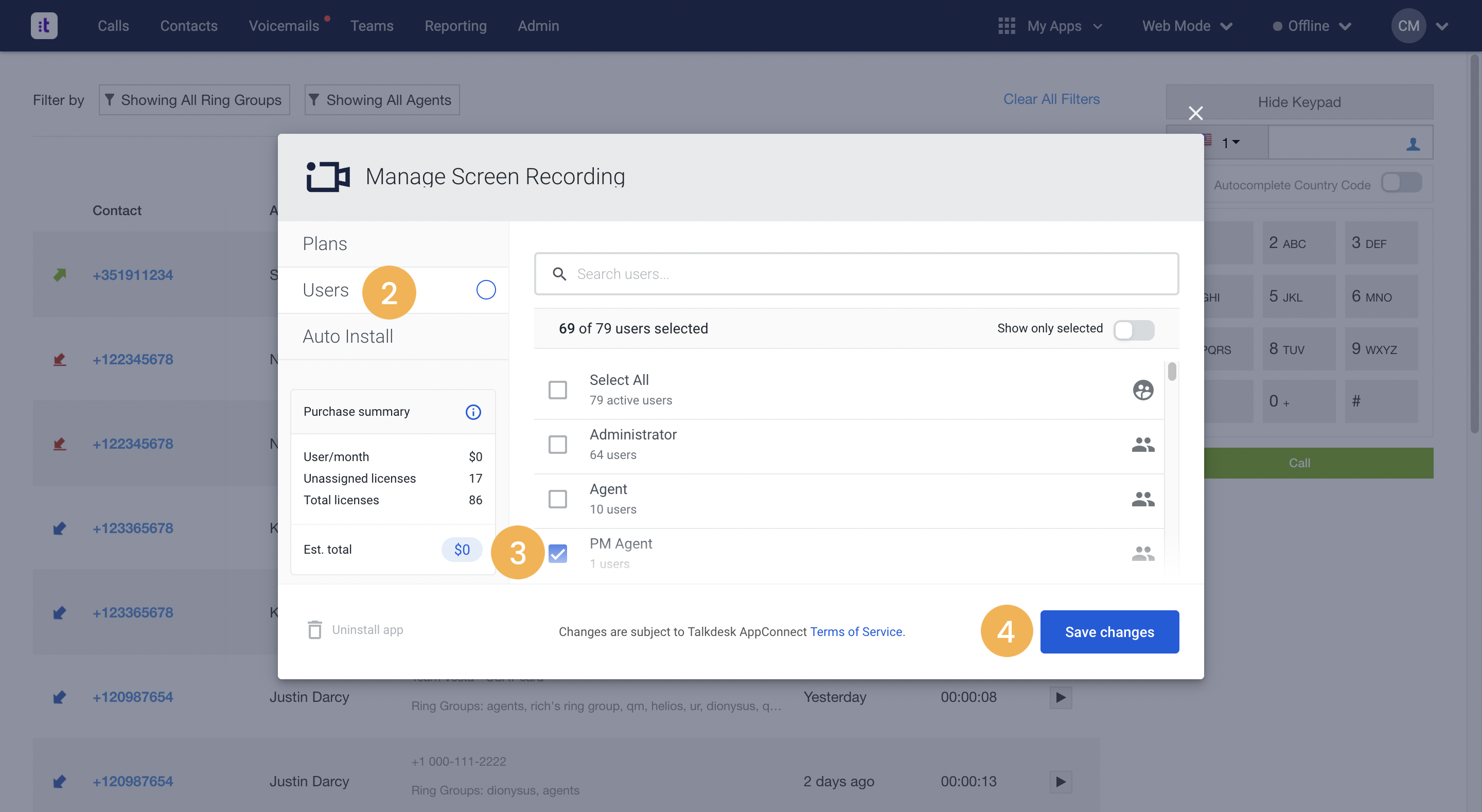Open the Calls menu

pos(113,26)
